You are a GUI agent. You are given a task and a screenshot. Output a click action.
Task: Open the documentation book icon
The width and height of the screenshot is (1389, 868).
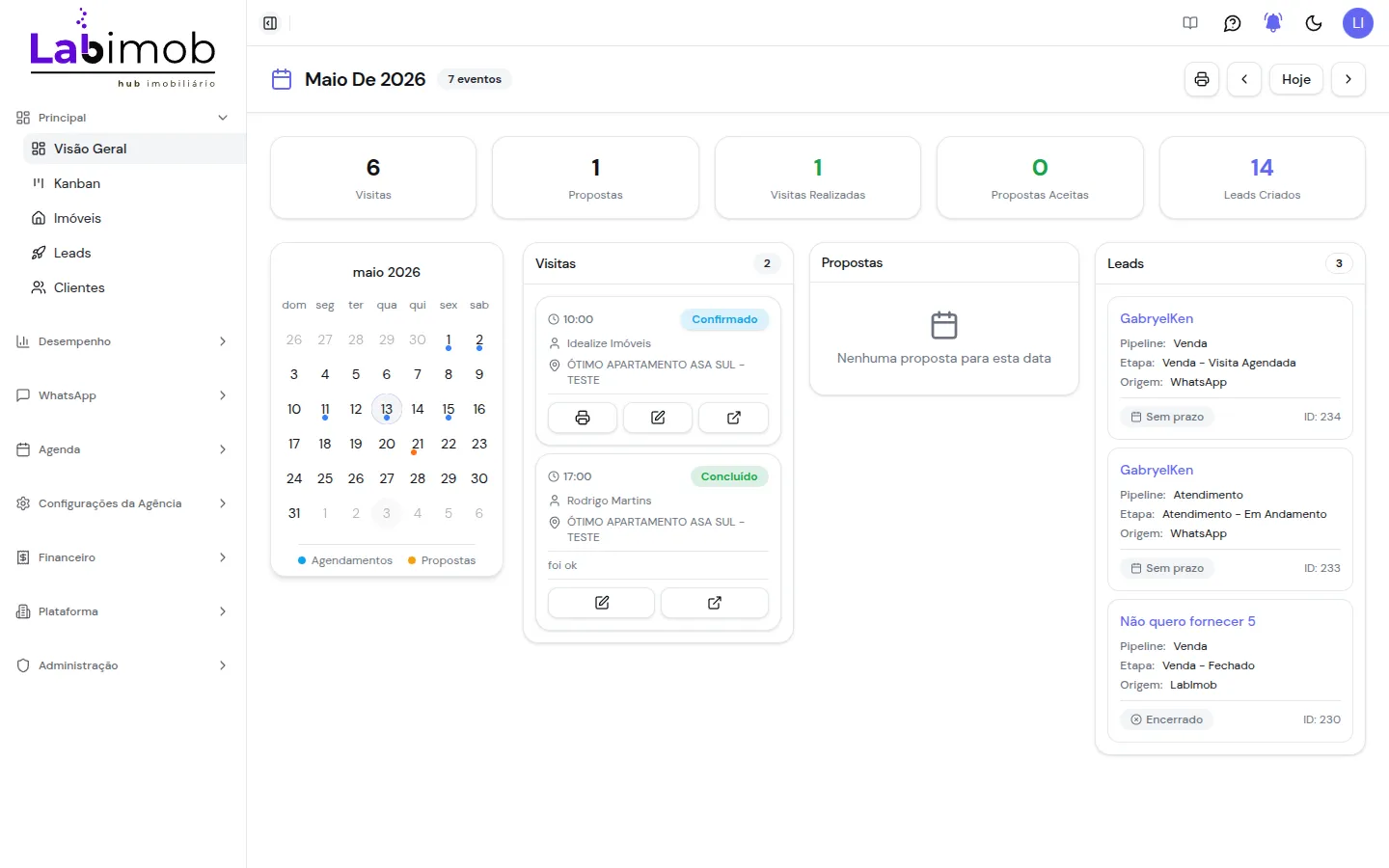1190,23
